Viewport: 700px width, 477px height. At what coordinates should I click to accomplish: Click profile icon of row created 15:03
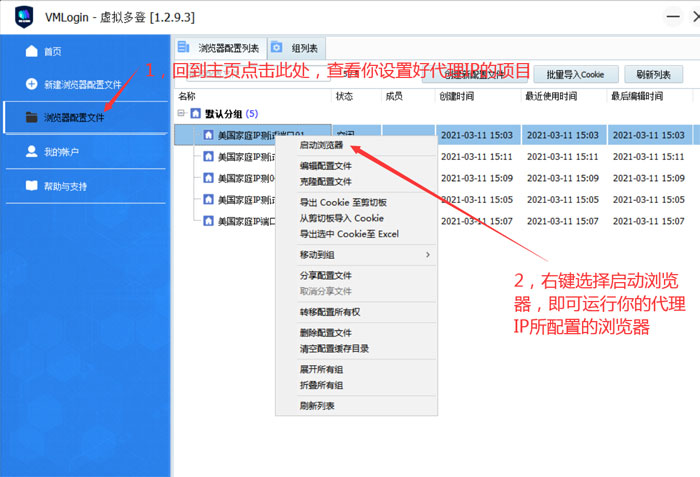208,135
